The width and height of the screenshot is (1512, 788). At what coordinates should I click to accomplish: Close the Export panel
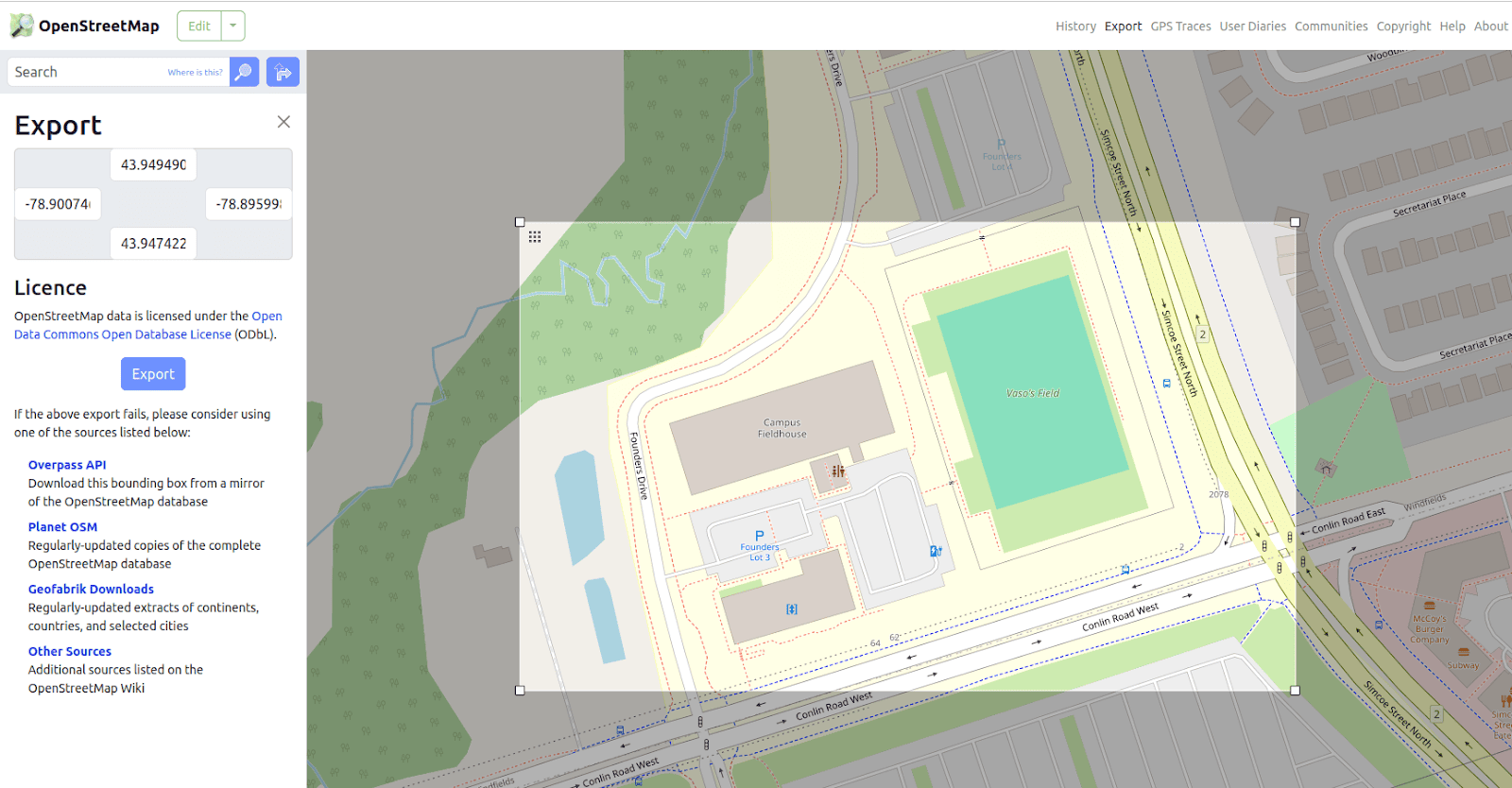(283, 122)
